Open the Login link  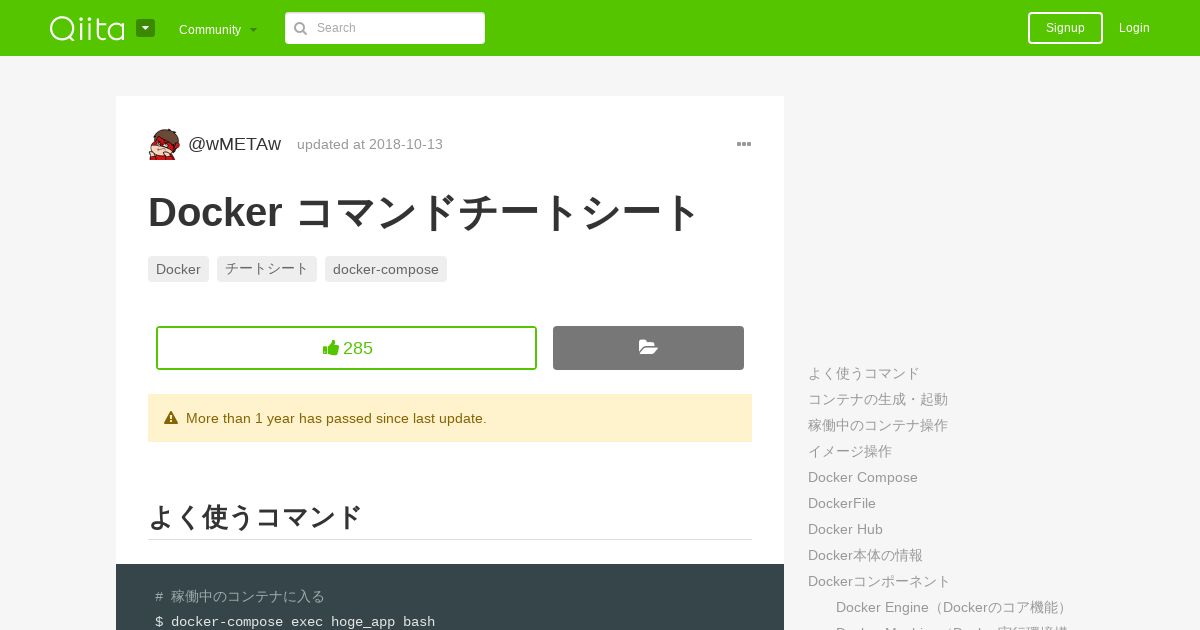pos(1134,28)
